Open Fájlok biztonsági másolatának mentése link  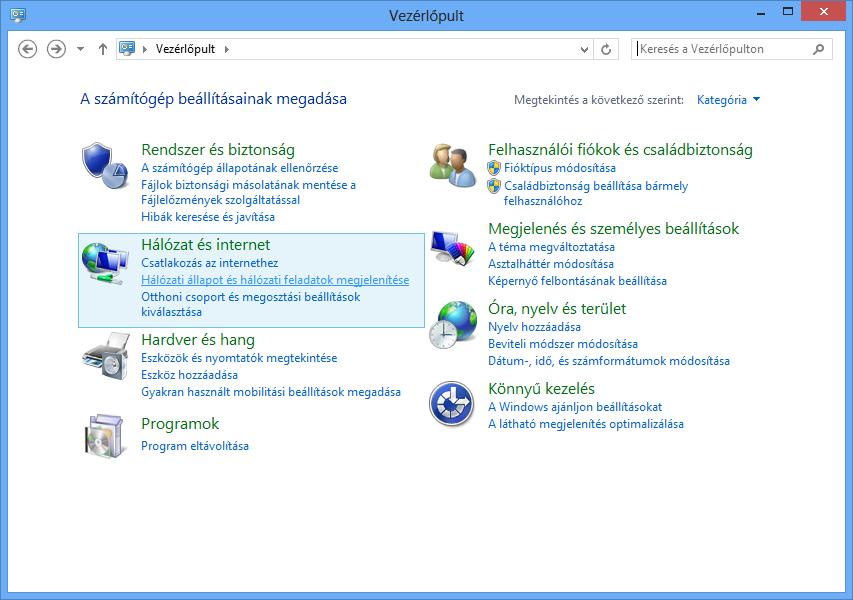248,193
